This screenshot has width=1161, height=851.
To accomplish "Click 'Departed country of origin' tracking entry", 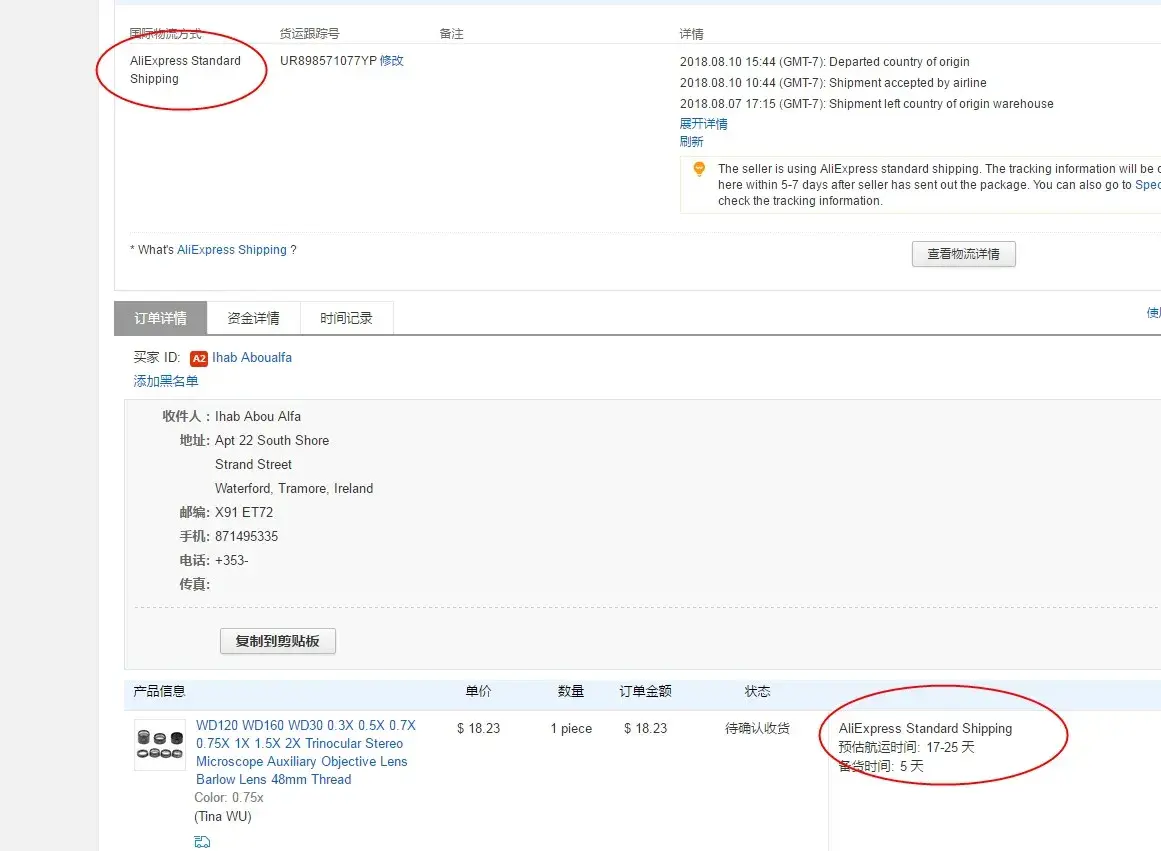I will click(825, 62).
